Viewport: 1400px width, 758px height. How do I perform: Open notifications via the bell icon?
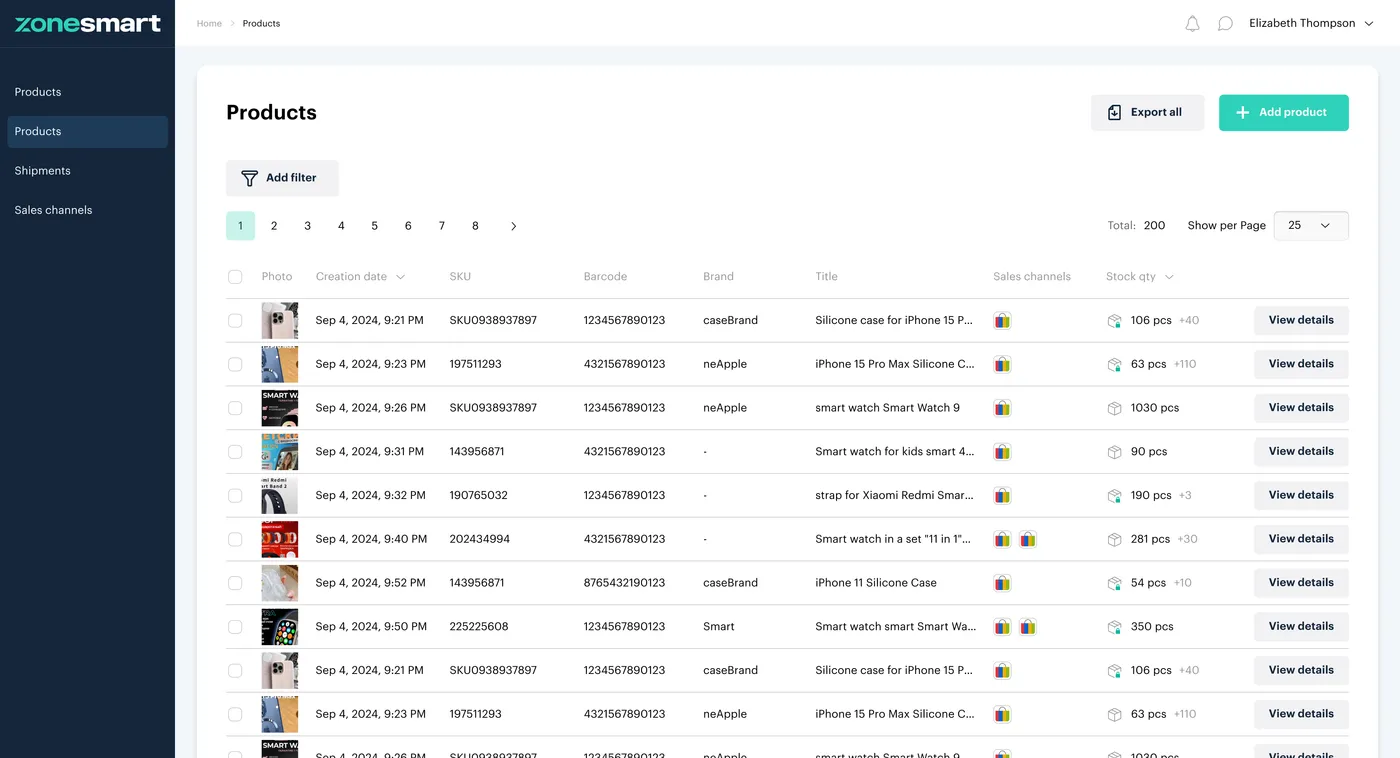1192,22
